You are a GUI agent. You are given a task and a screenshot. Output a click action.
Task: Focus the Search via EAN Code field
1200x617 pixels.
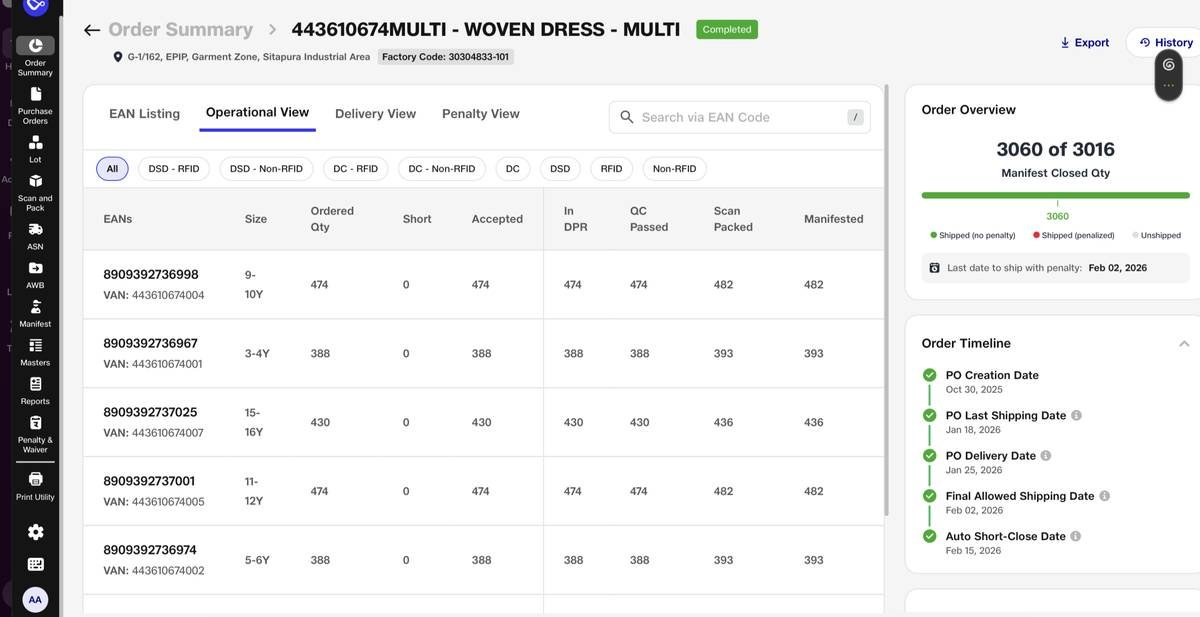point(740,117)
